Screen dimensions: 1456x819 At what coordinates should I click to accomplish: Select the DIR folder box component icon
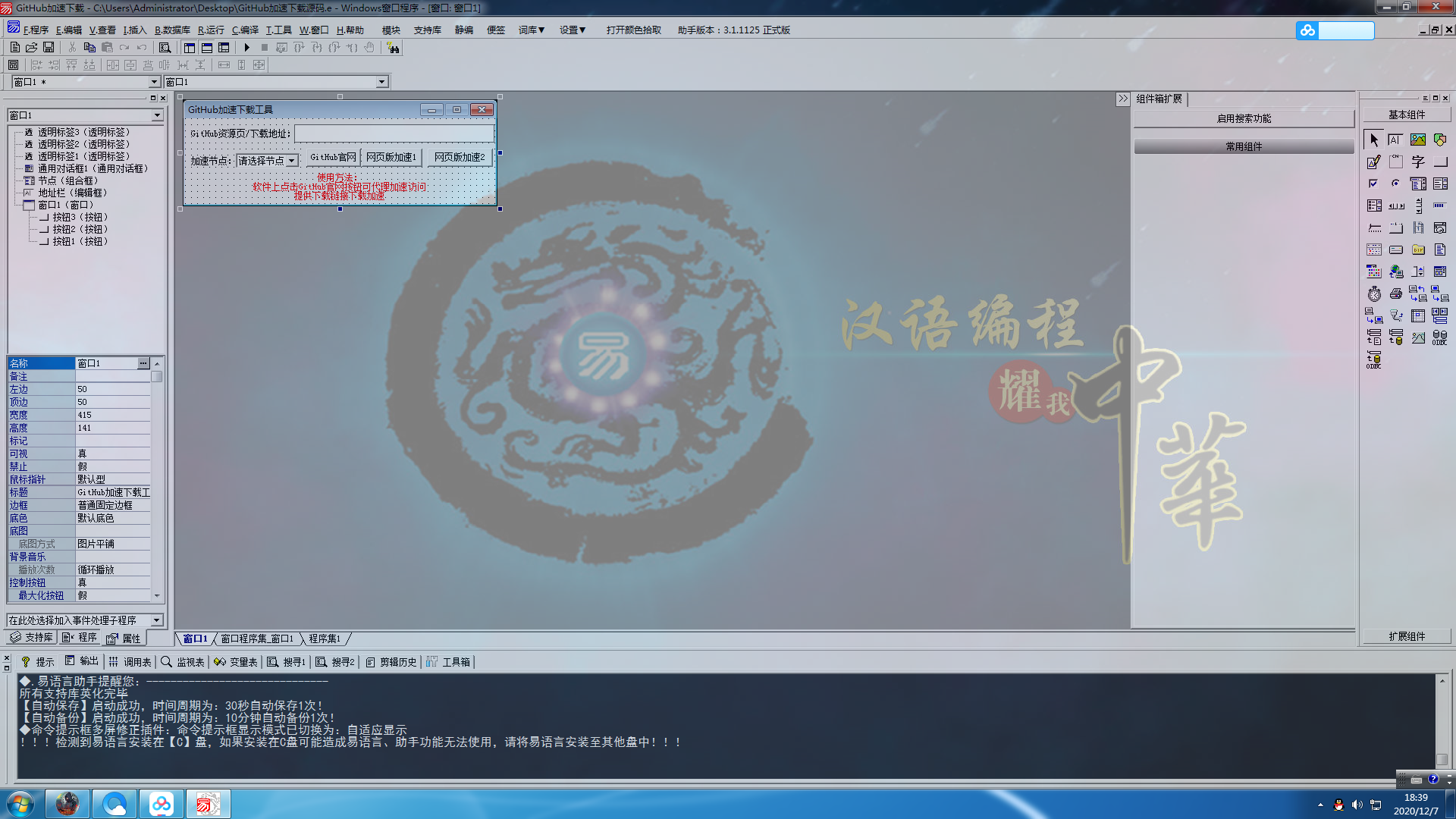tap(1417, 249)
